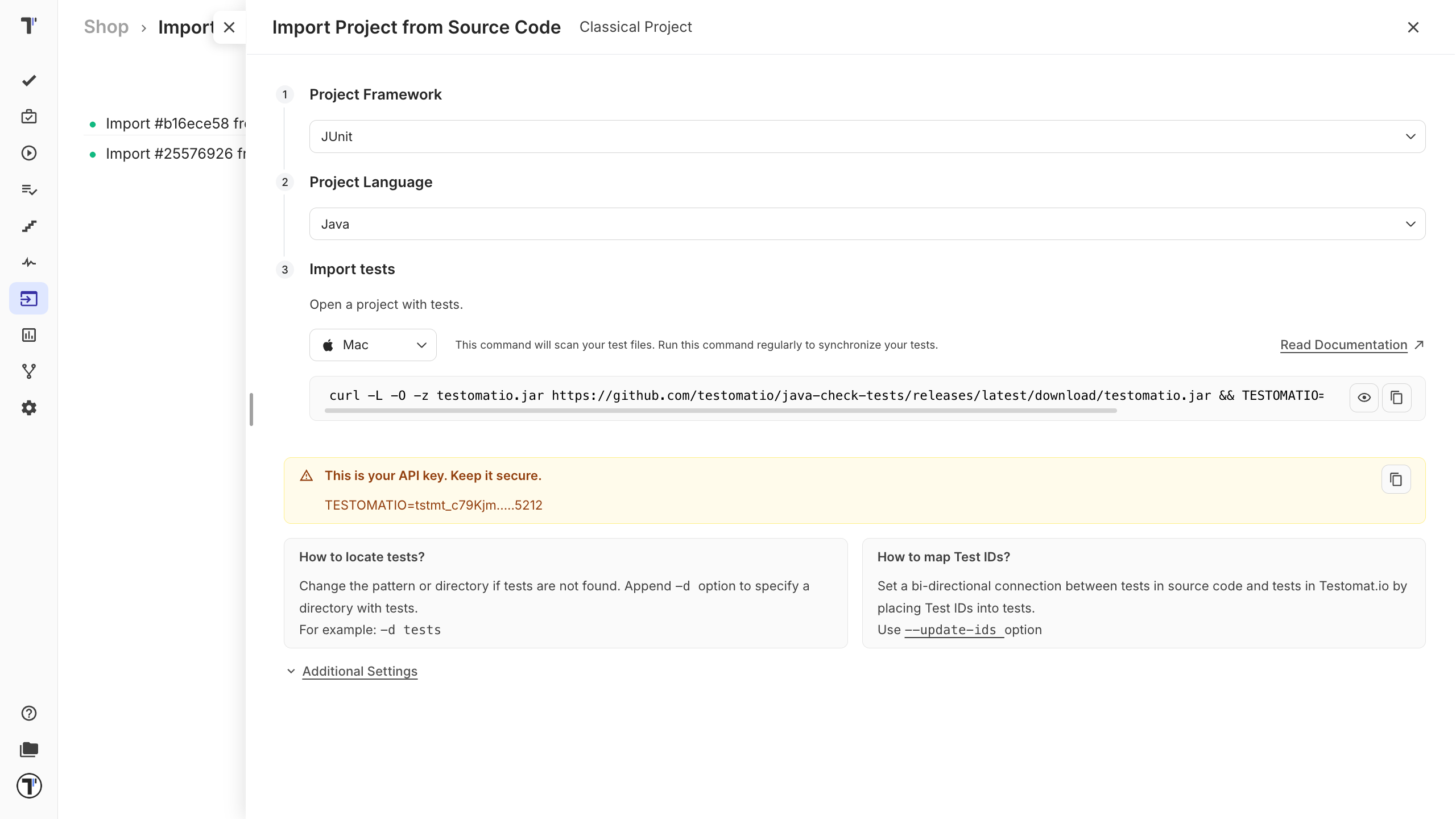Open the Plans checklist sidebar icon
Screen dimensions: 1456x819
coord(29,189)
